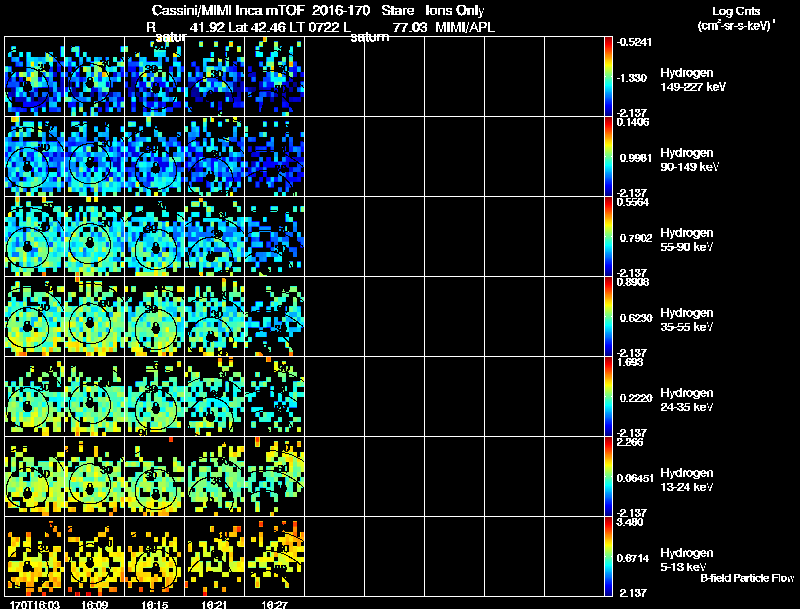
Task: Click the color bar for Hydrogen 55-90 keV
Action: tap(609, 236)
